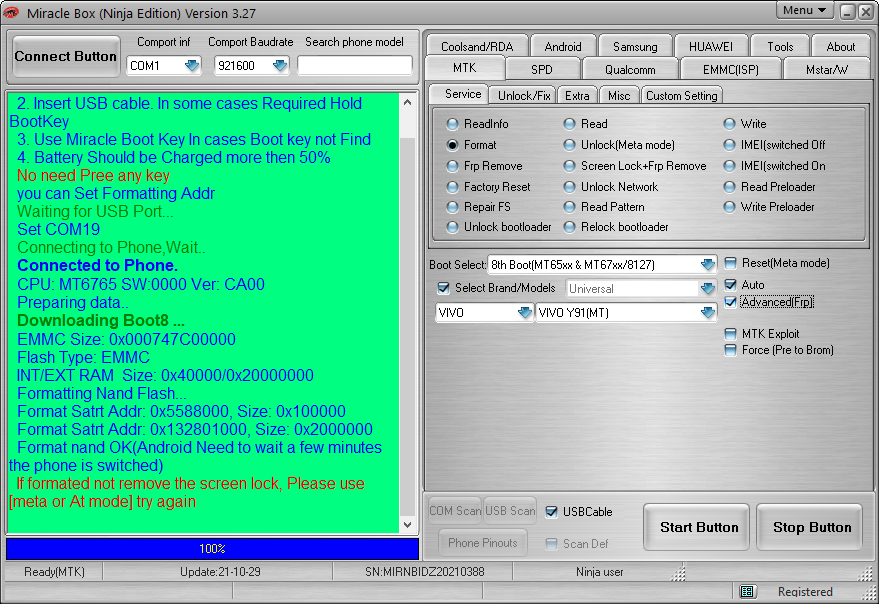Click the Miracle Box red logo icon
This screenshot has width=879, height=604.
tap(11, 12)
